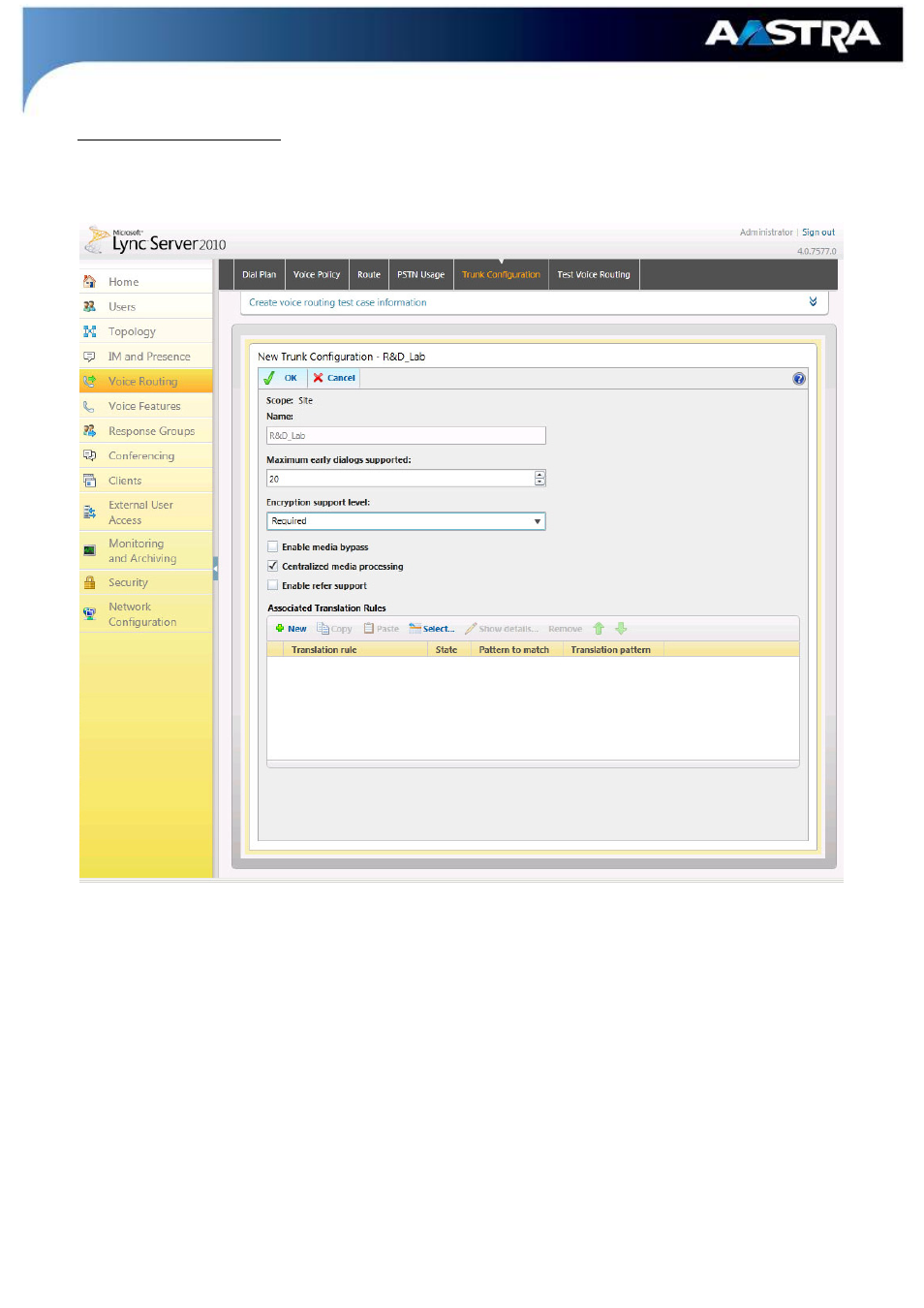924x1308 pixels.
Task: Click the Home sidebar icon
Action: coord(89,281)
